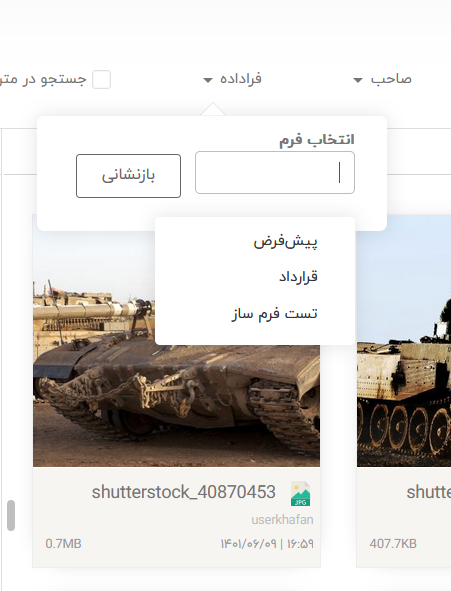
Task: Open the صاحب owner filter dropdown
Action: click(x=382, y=79)
